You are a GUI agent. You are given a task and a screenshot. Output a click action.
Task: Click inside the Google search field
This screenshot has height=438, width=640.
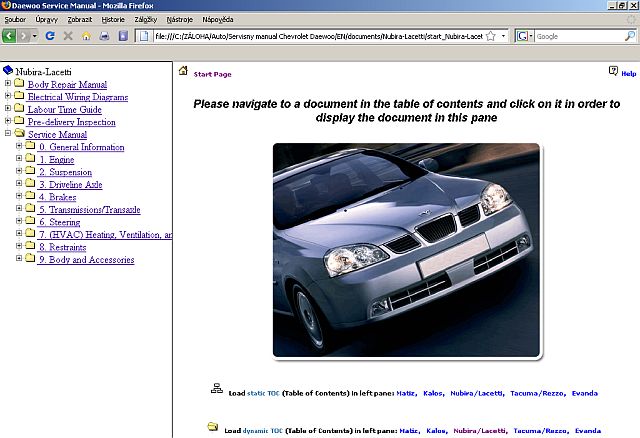[579, 36]
